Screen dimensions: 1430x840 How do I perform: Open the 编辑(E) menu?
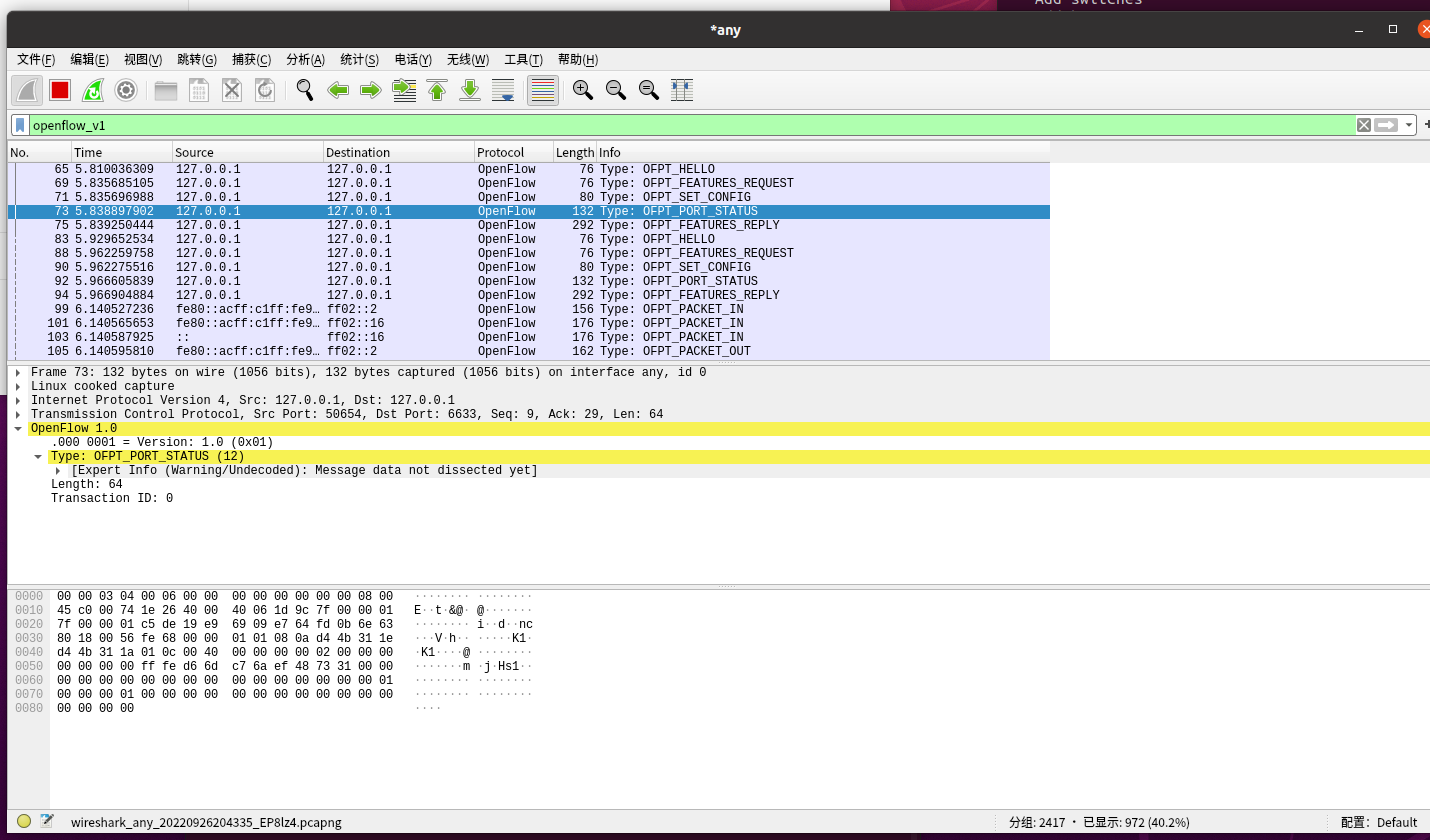point(89,60)
